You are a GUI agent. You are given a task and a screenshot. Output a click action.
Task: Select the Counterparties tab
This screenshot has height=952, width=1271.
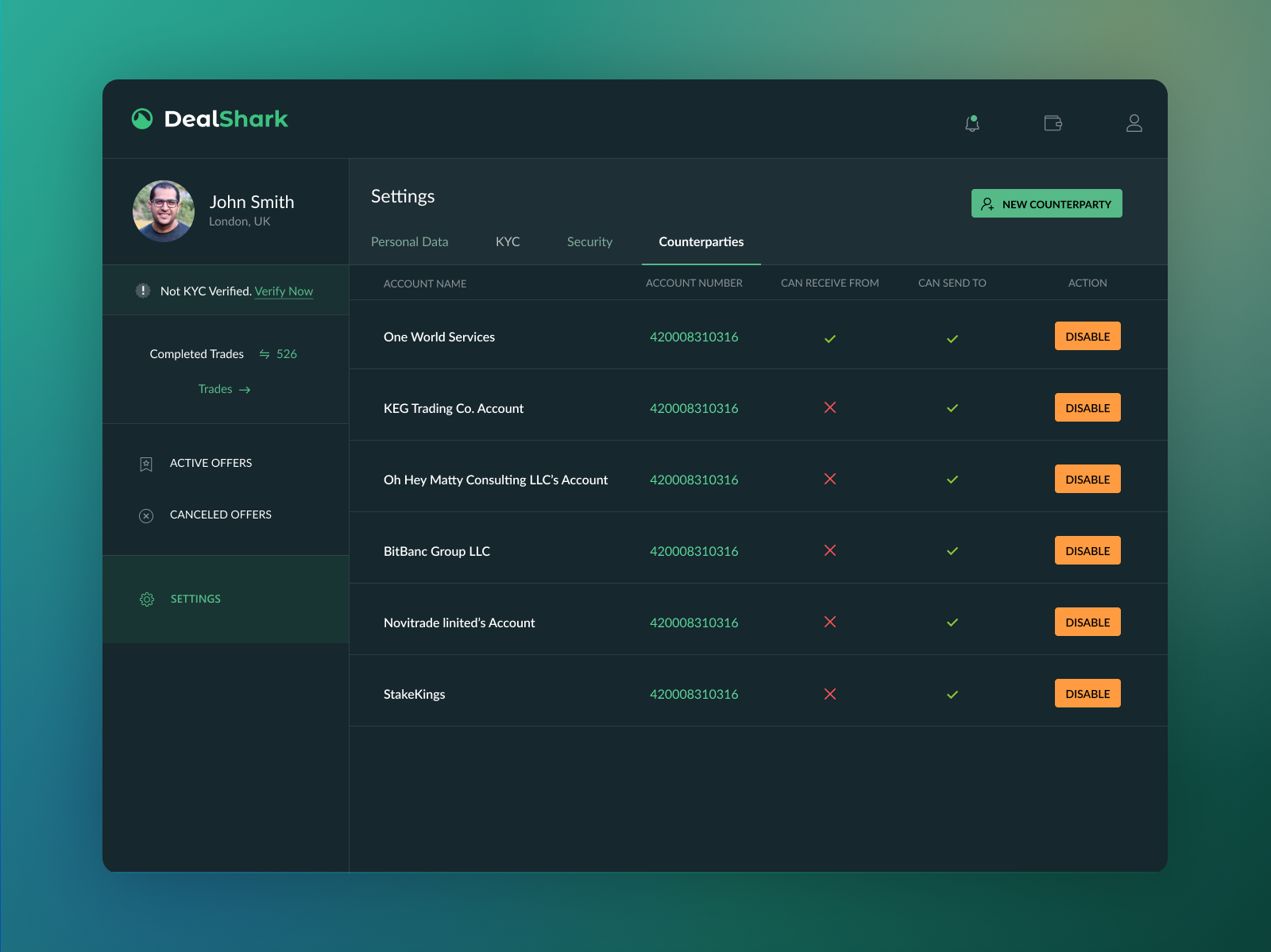coord(701,241)
